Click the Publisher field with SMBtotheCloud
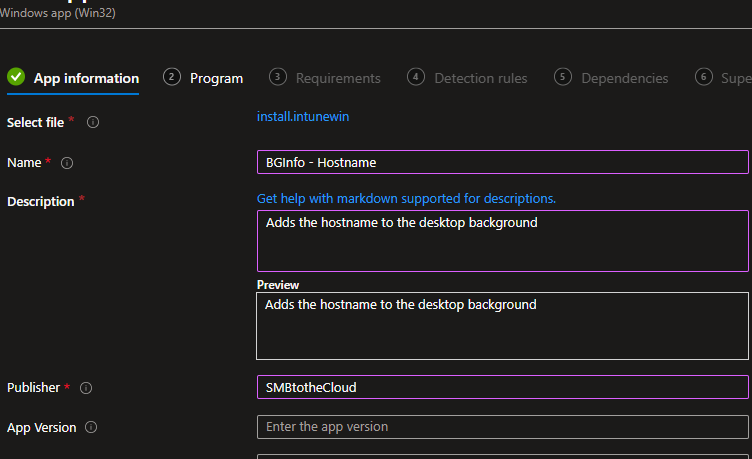752x459 pixels. point(502,387)
